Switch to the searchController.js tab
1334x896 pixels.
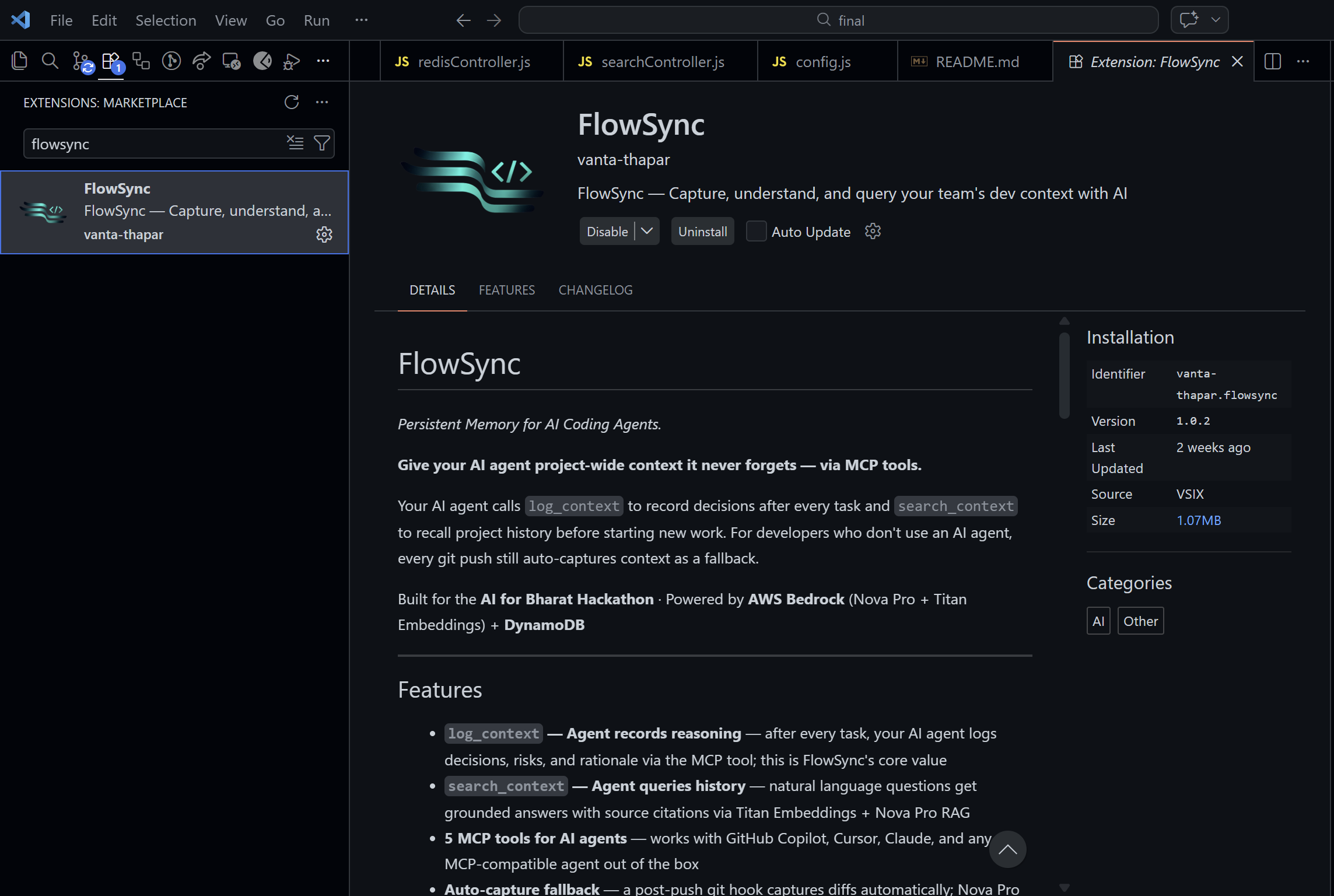[x=660, y=61]
